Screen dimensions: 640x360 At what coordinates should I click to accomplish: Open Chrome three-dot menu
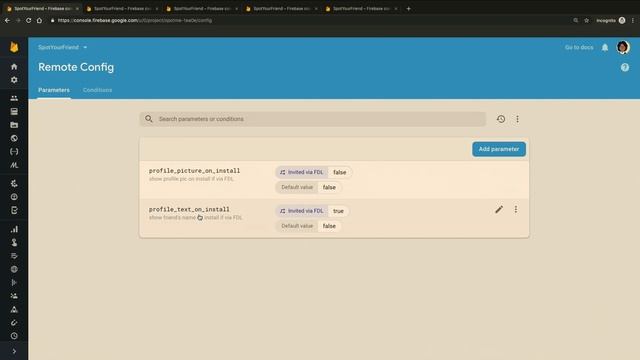[x=633, y=20]
